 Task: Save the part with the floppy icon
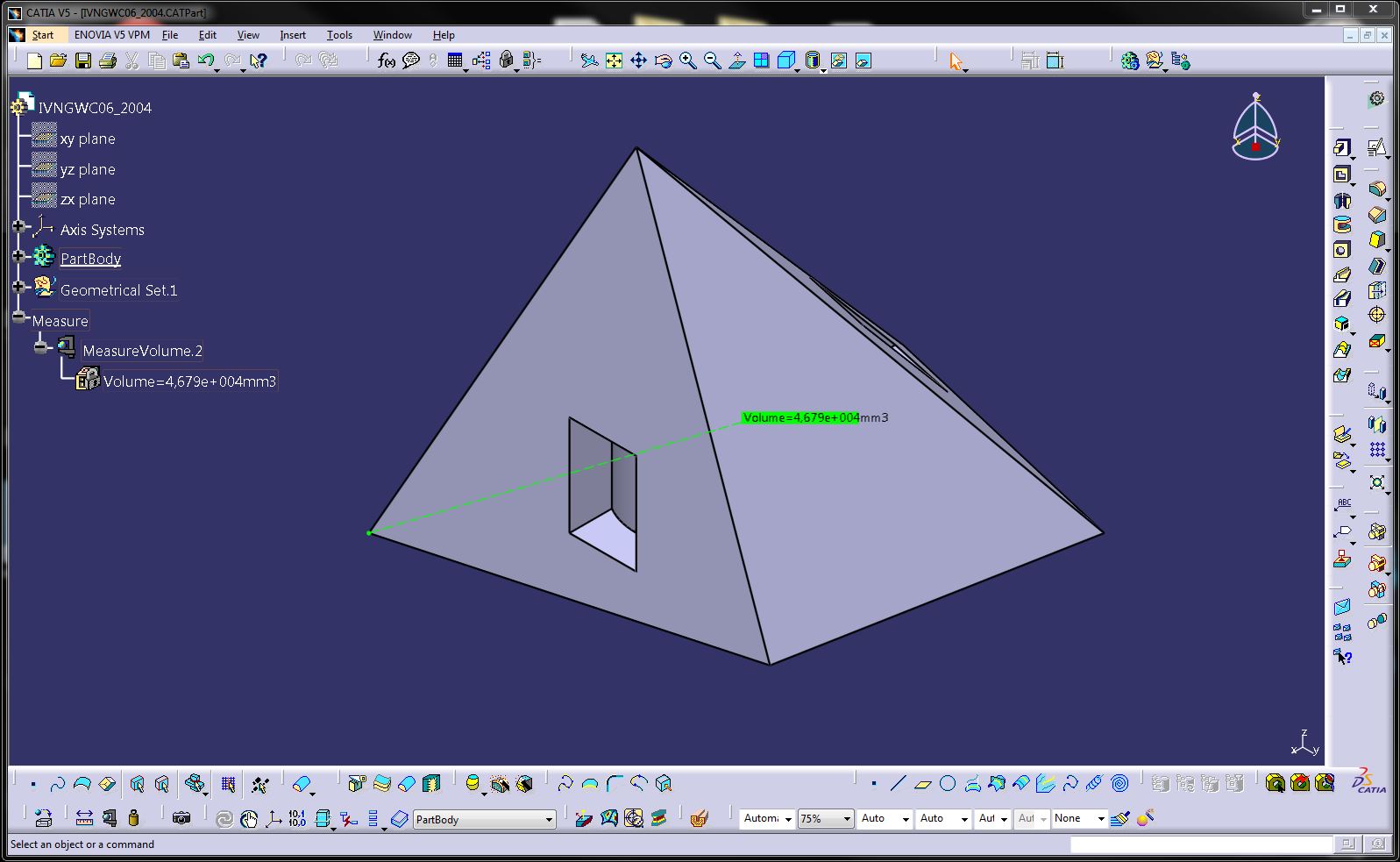click(82, 61)
